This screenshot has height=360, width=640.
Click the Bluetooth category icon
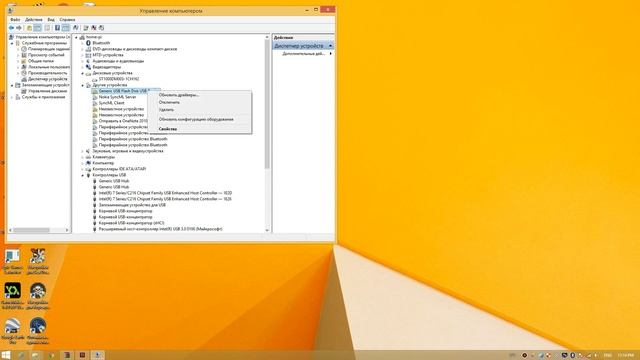tap(88, 43)
